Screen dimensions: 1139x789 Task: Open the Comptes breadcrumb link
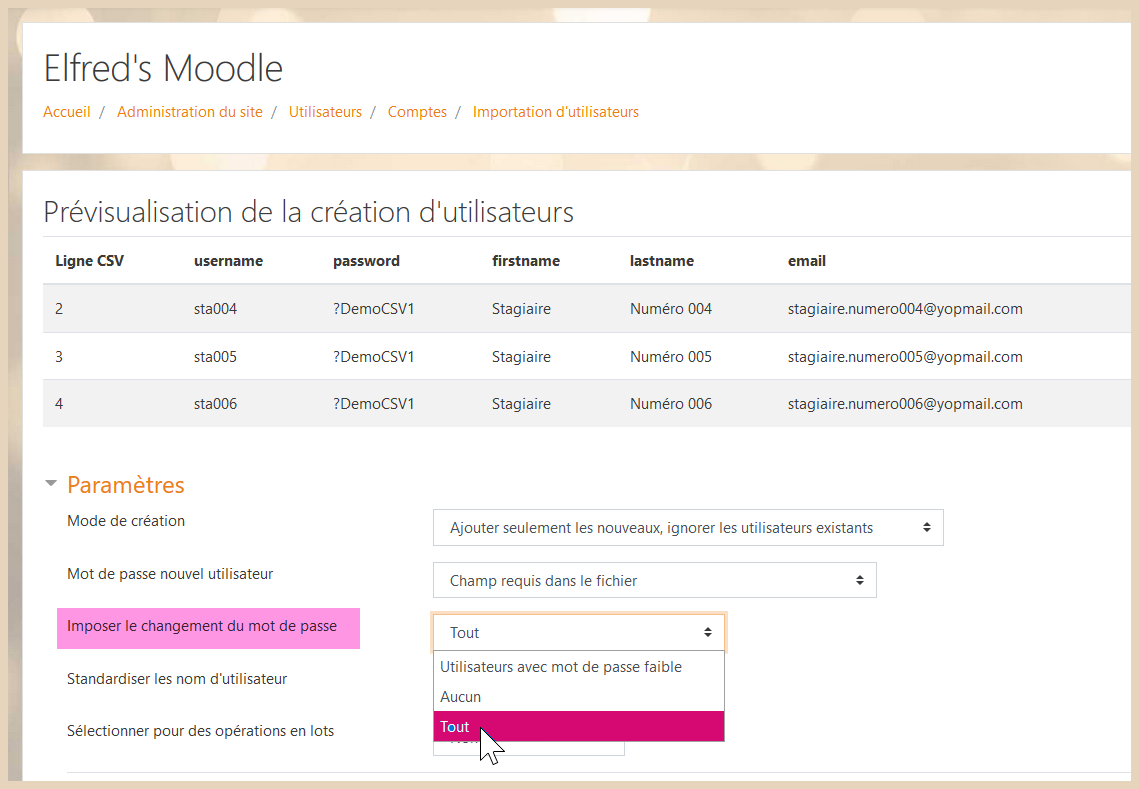coord(417,112)
